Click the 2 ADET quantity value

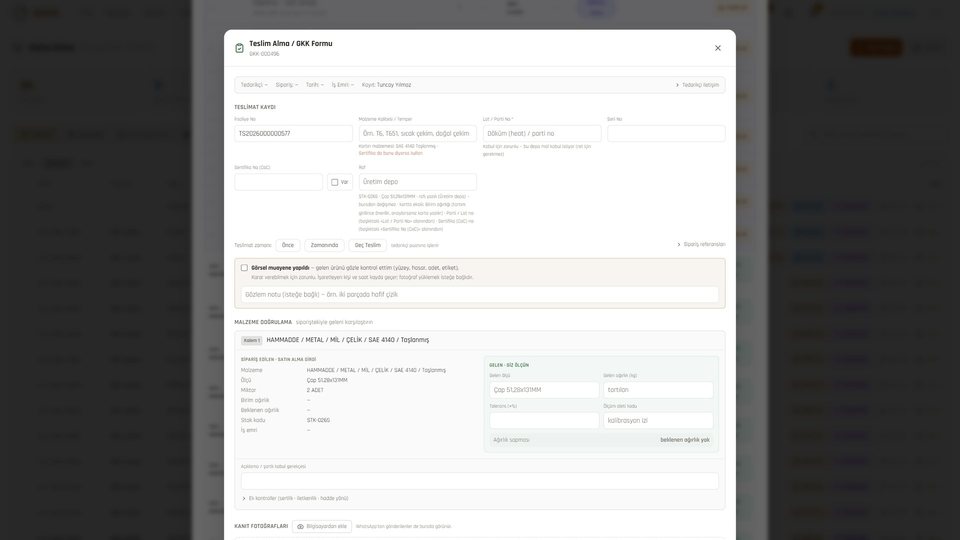315,390
